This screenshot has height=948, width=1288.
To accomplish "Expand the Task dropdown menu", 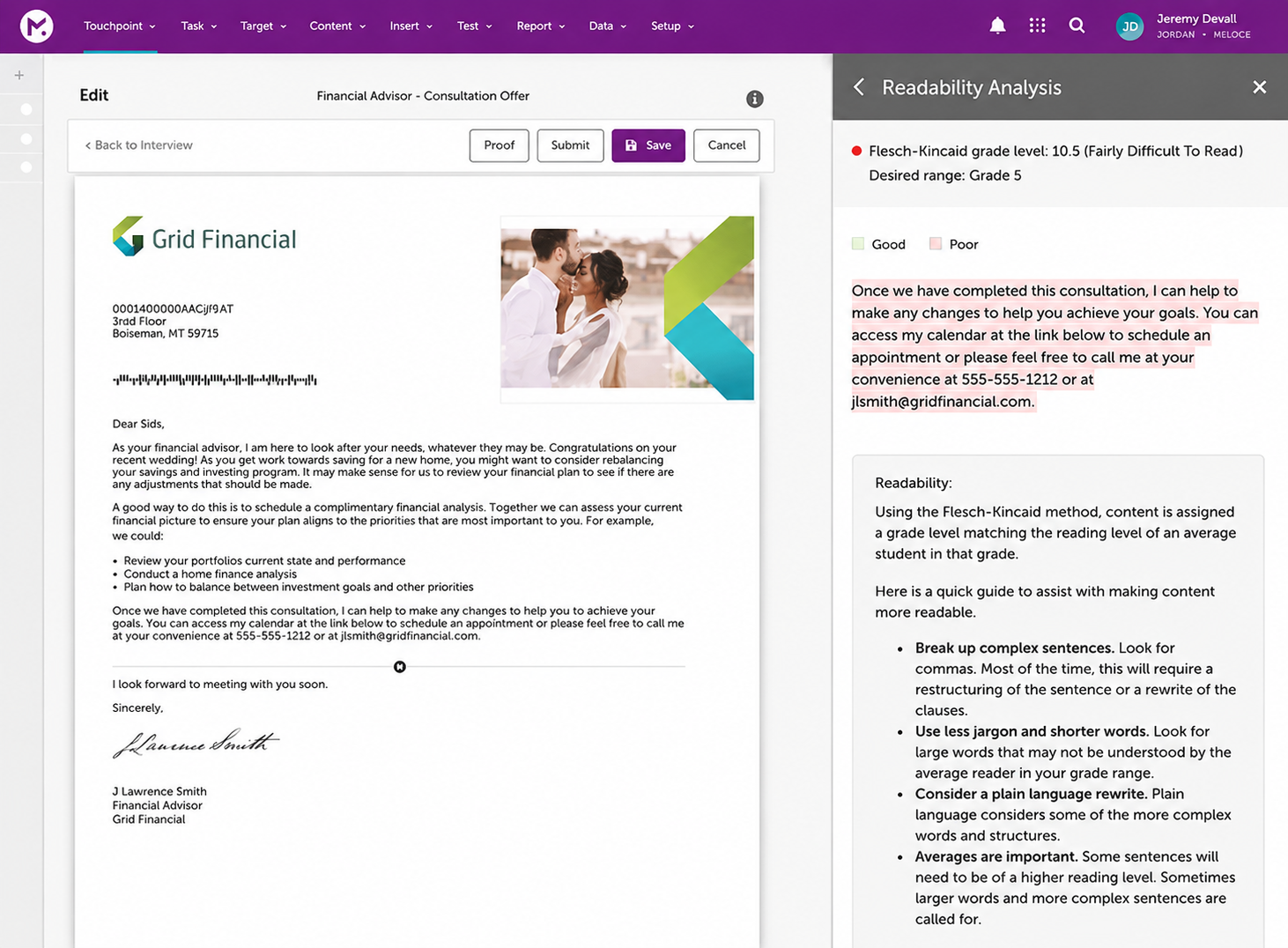I will tap(199, 26).
